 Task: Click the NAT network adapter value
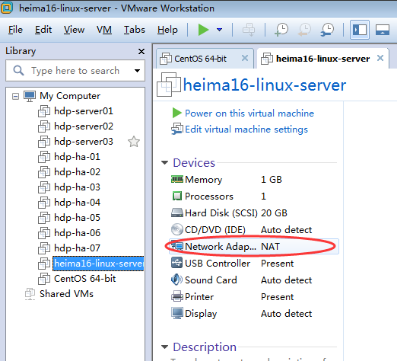click(270, 246)
